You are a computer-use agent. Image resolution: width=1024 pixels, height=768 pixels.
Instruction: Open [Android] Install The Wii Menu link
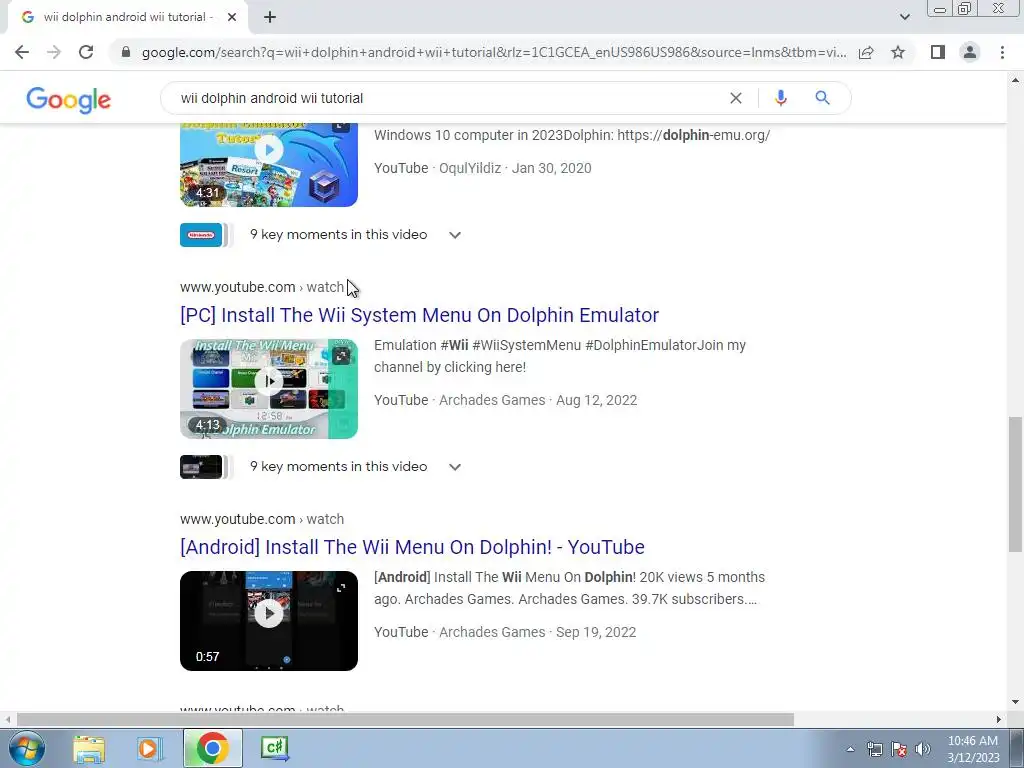(x=412, y=547)
